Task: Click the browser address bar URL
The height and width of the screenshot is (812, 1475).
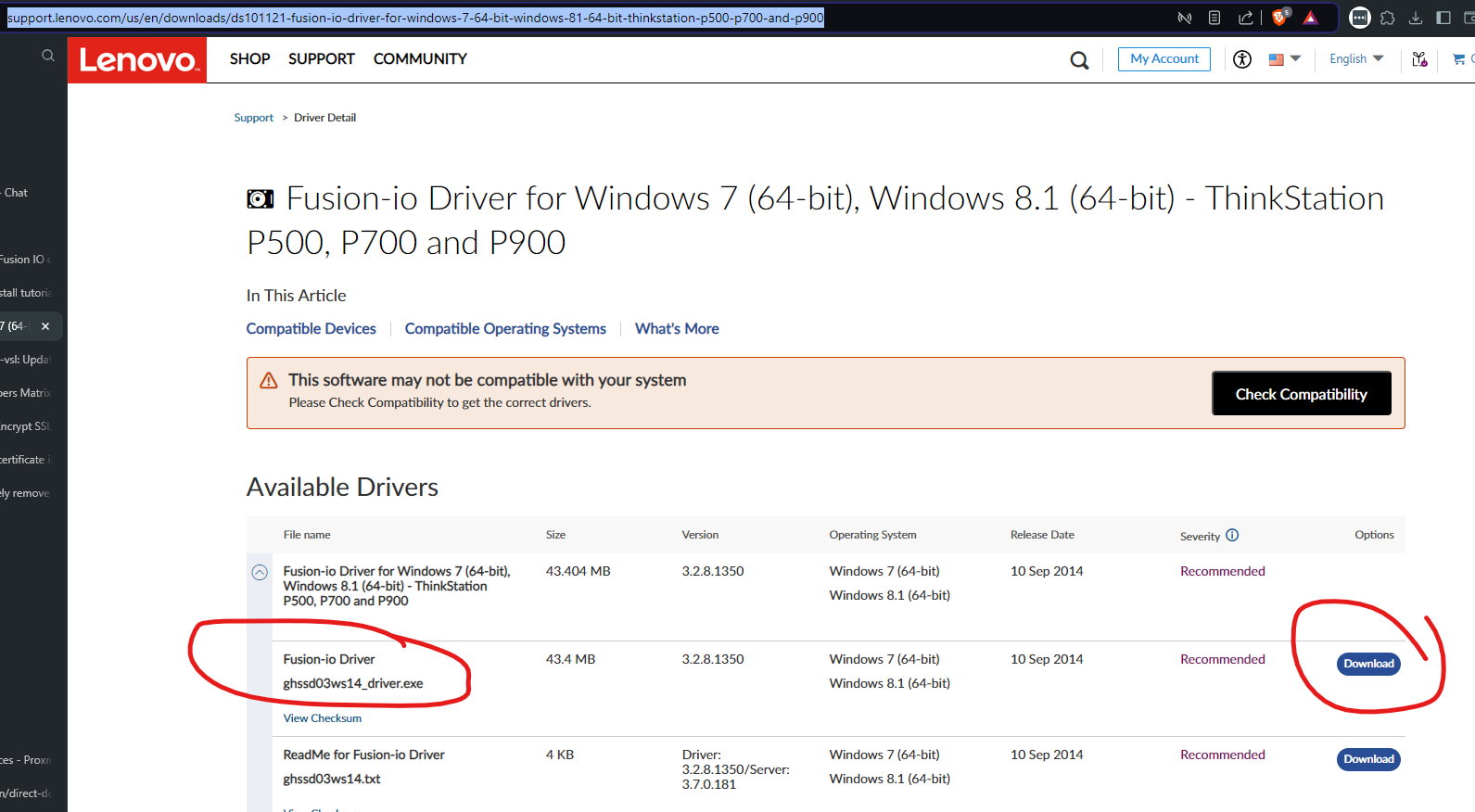Action: point(415,18)
